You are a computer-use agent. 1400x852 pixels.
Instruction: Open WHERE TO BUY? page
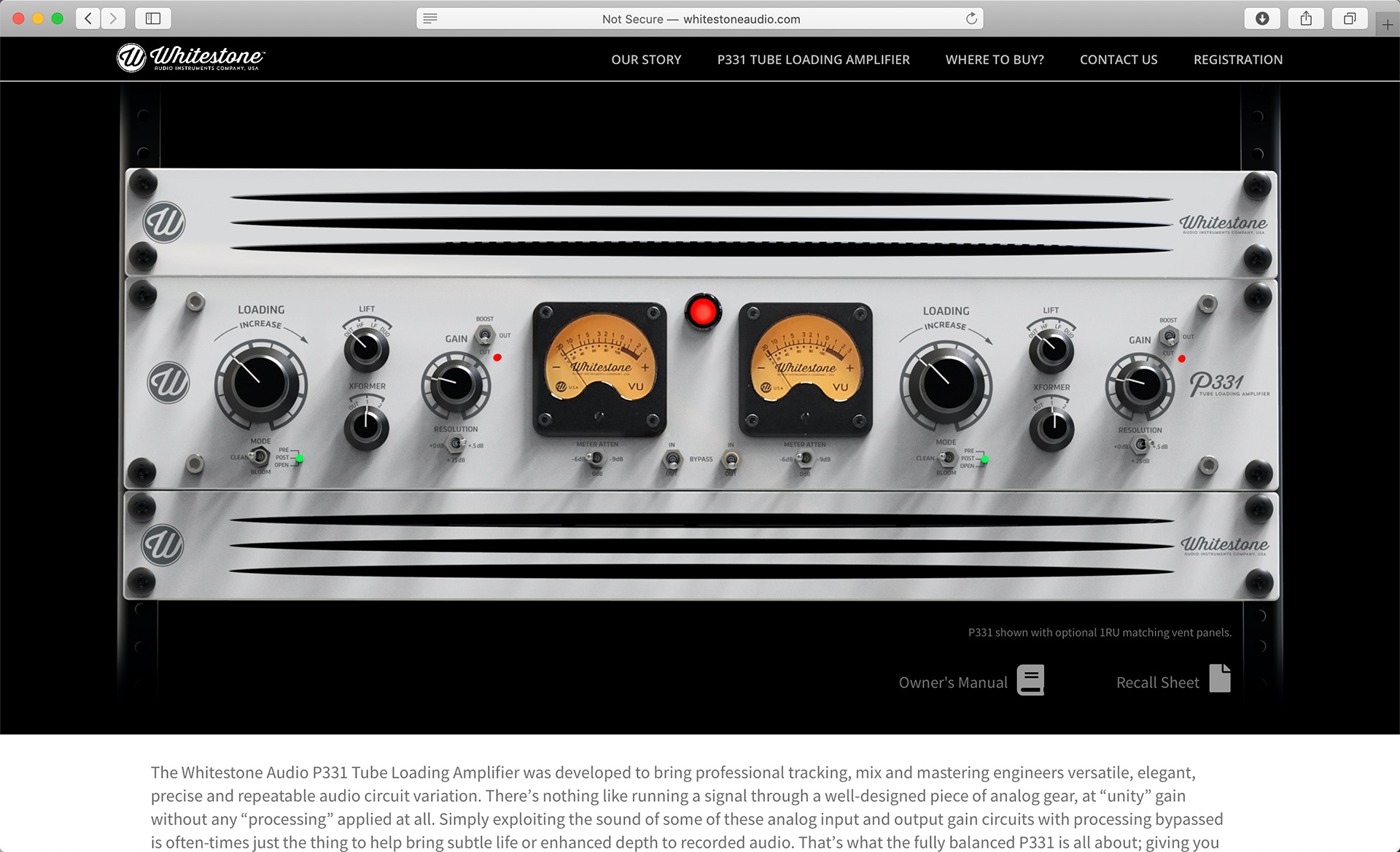(x=995, y=60)
